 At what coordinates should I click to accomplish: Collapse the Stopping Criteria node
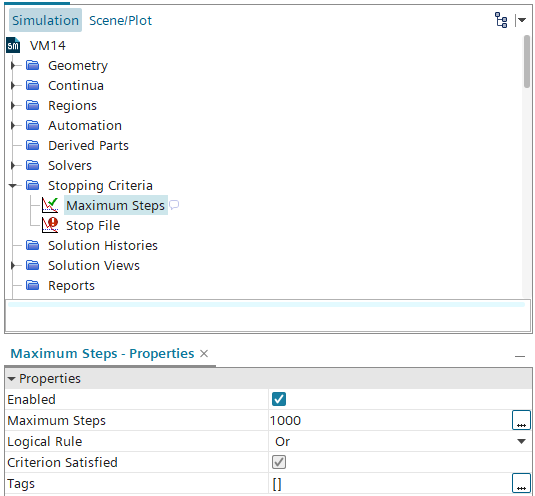pos(13,186)
